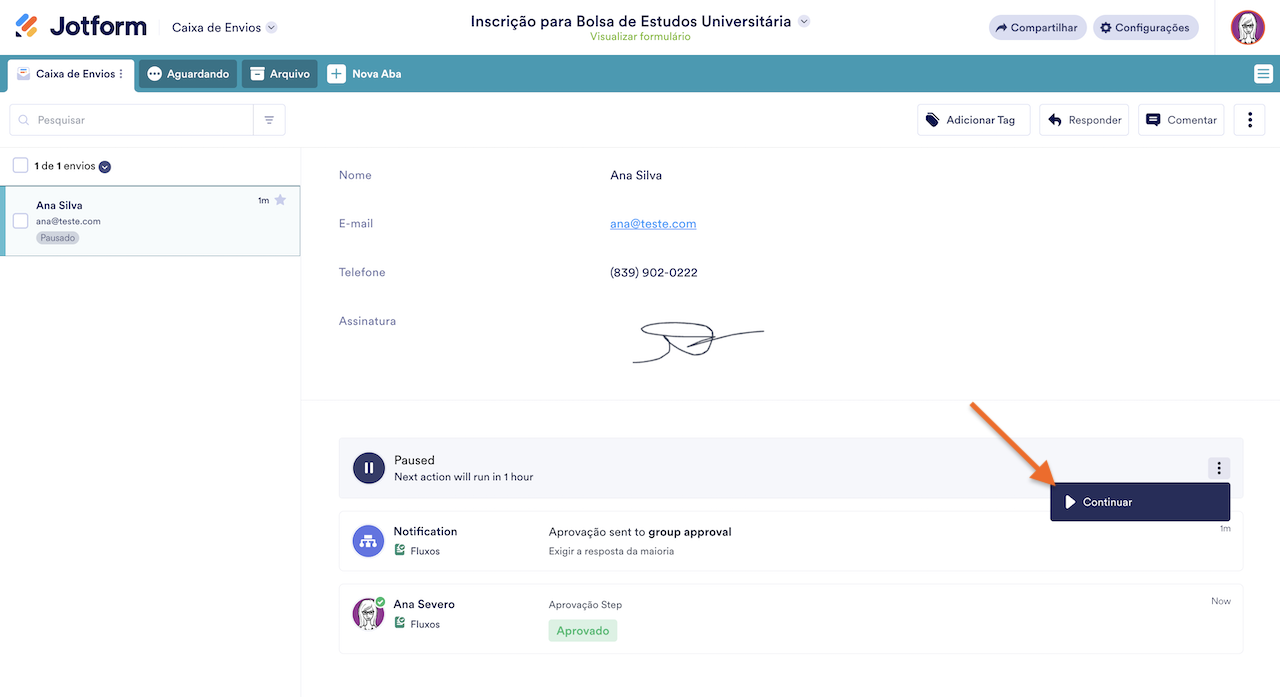1280x697 pixels.
Task: Click the Aprovado status badge
Action: [x=583, y=631]
